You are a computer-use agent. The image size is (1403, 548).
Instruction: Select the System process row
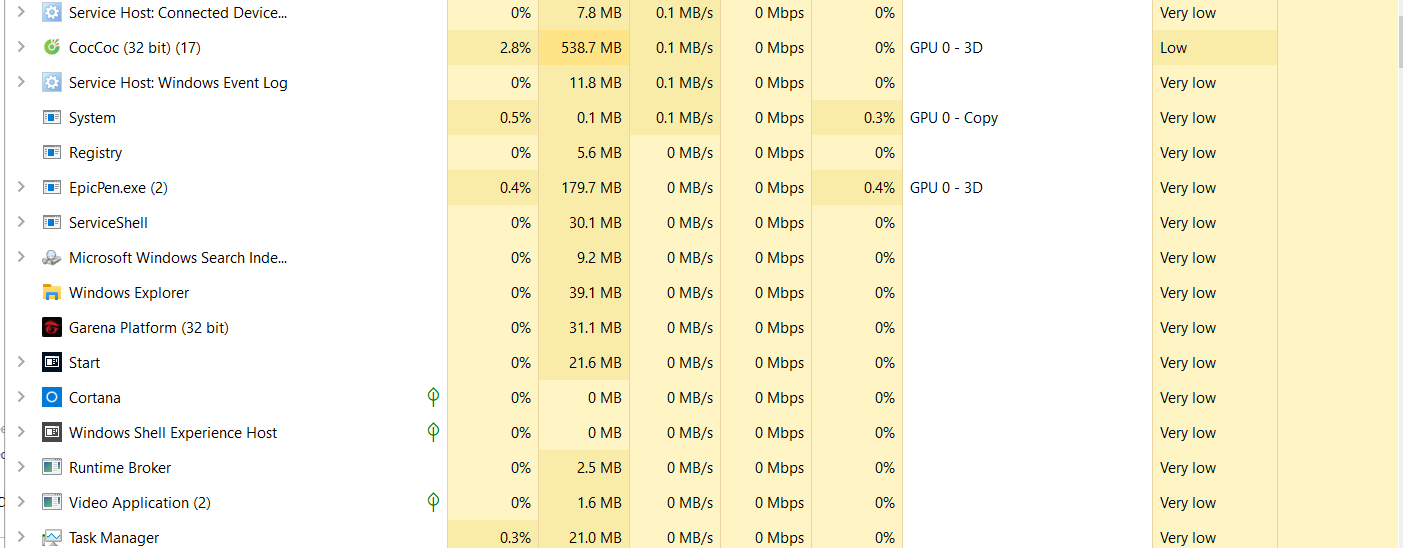click(92, 118)
